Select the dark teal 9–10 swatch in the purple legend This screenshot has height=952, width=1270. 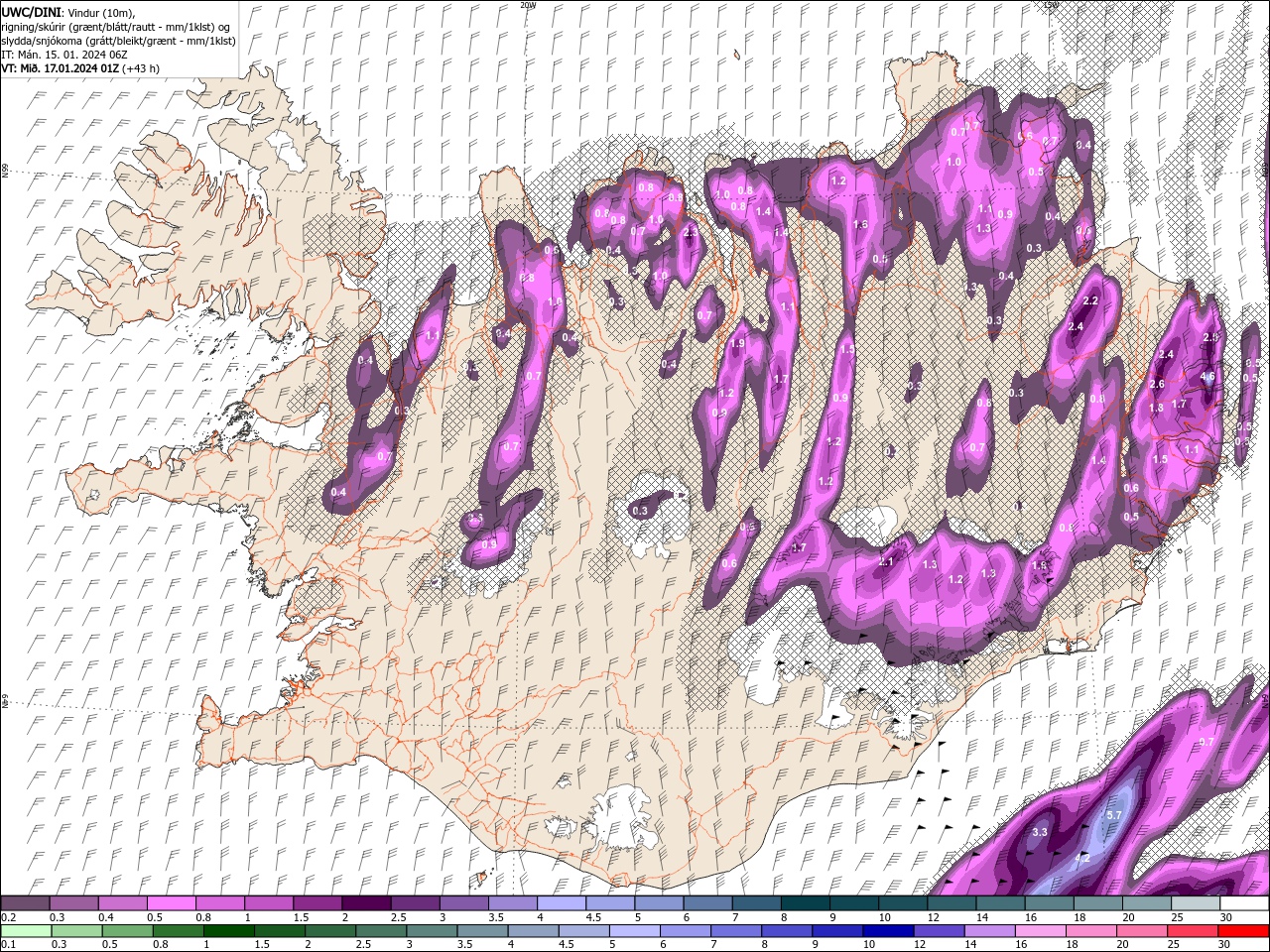tap(853, 903)
